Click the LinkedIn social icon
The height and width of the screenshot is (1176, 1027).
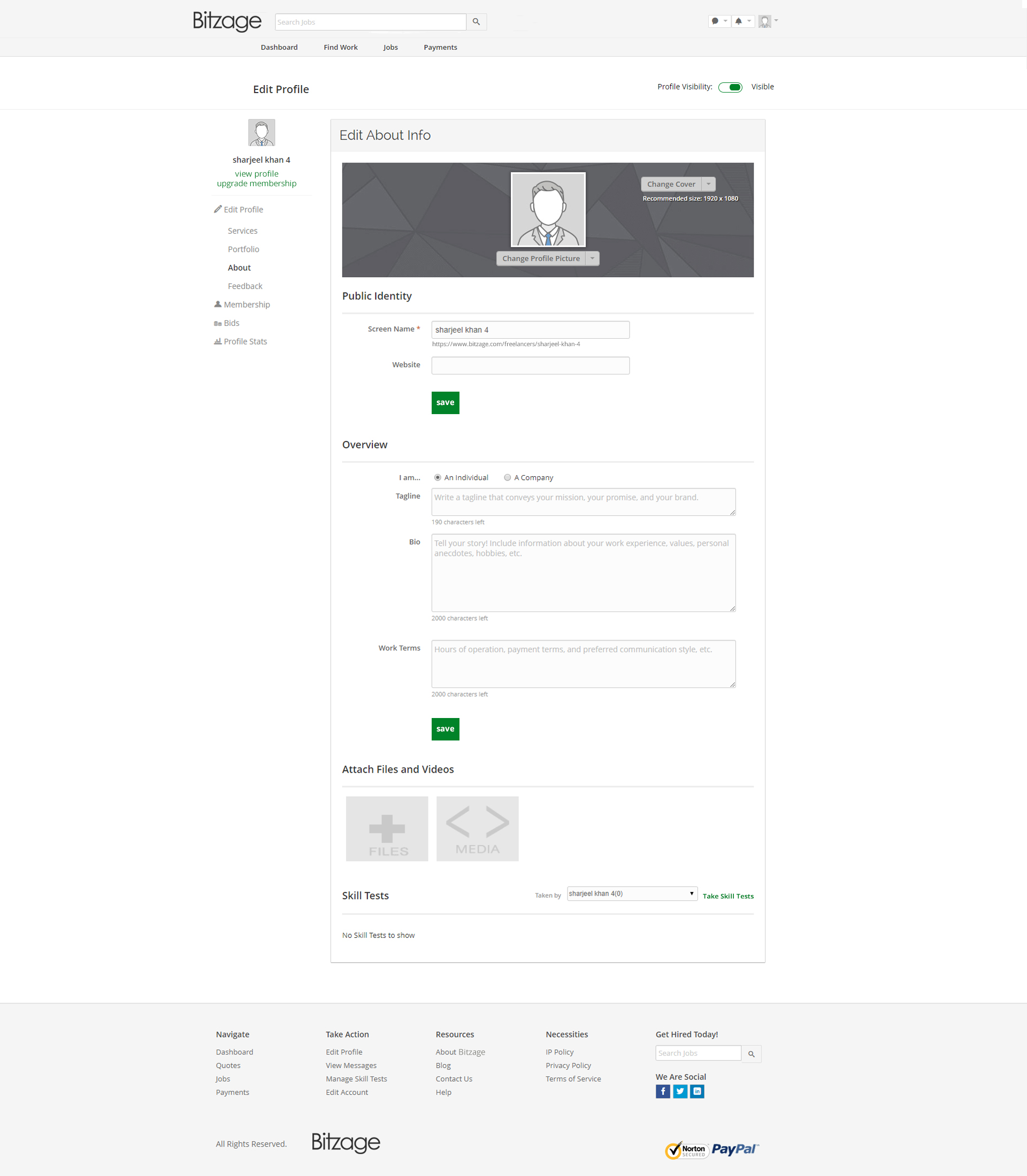click(697, 1091)
